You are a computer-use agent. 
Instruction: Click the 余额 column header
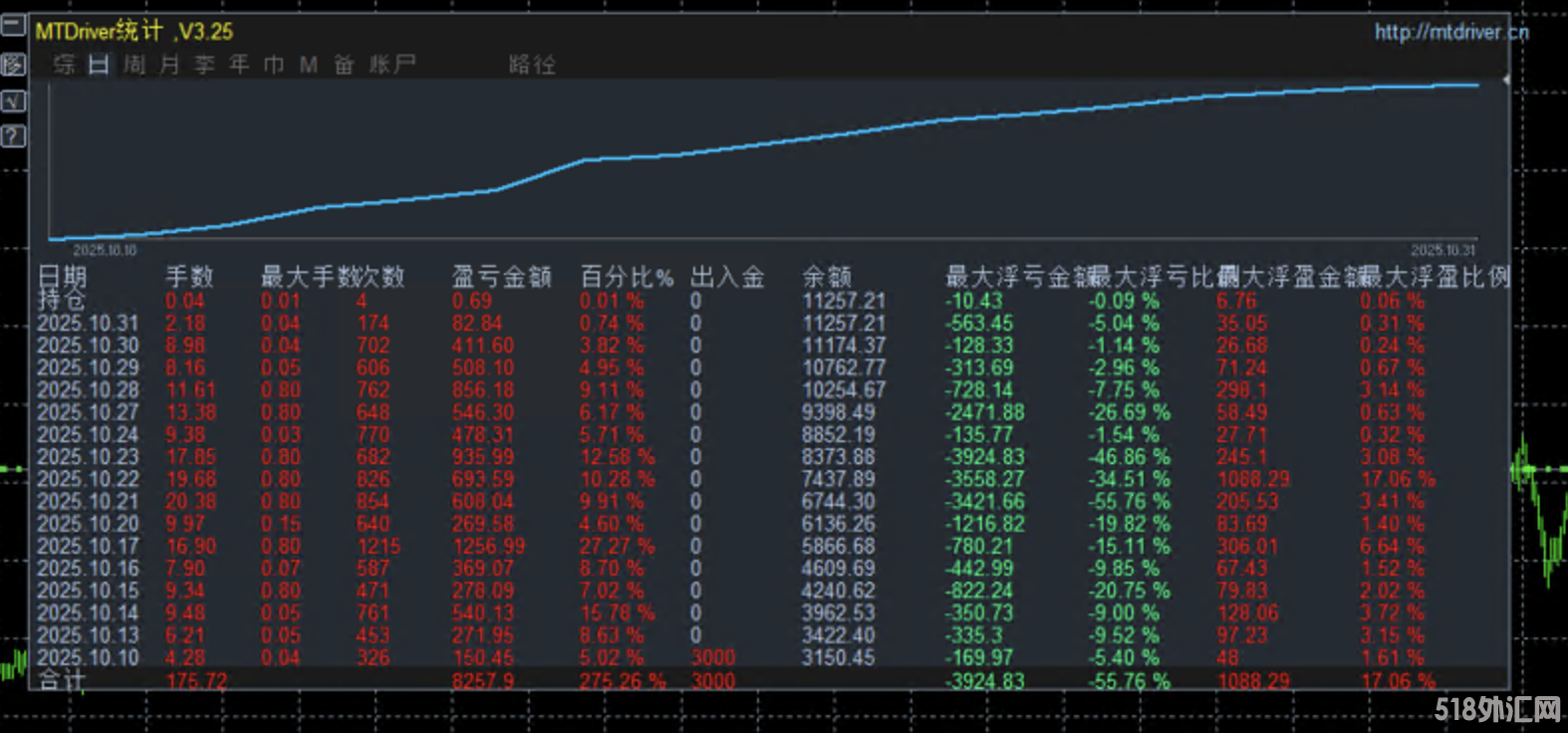point(827,277)
